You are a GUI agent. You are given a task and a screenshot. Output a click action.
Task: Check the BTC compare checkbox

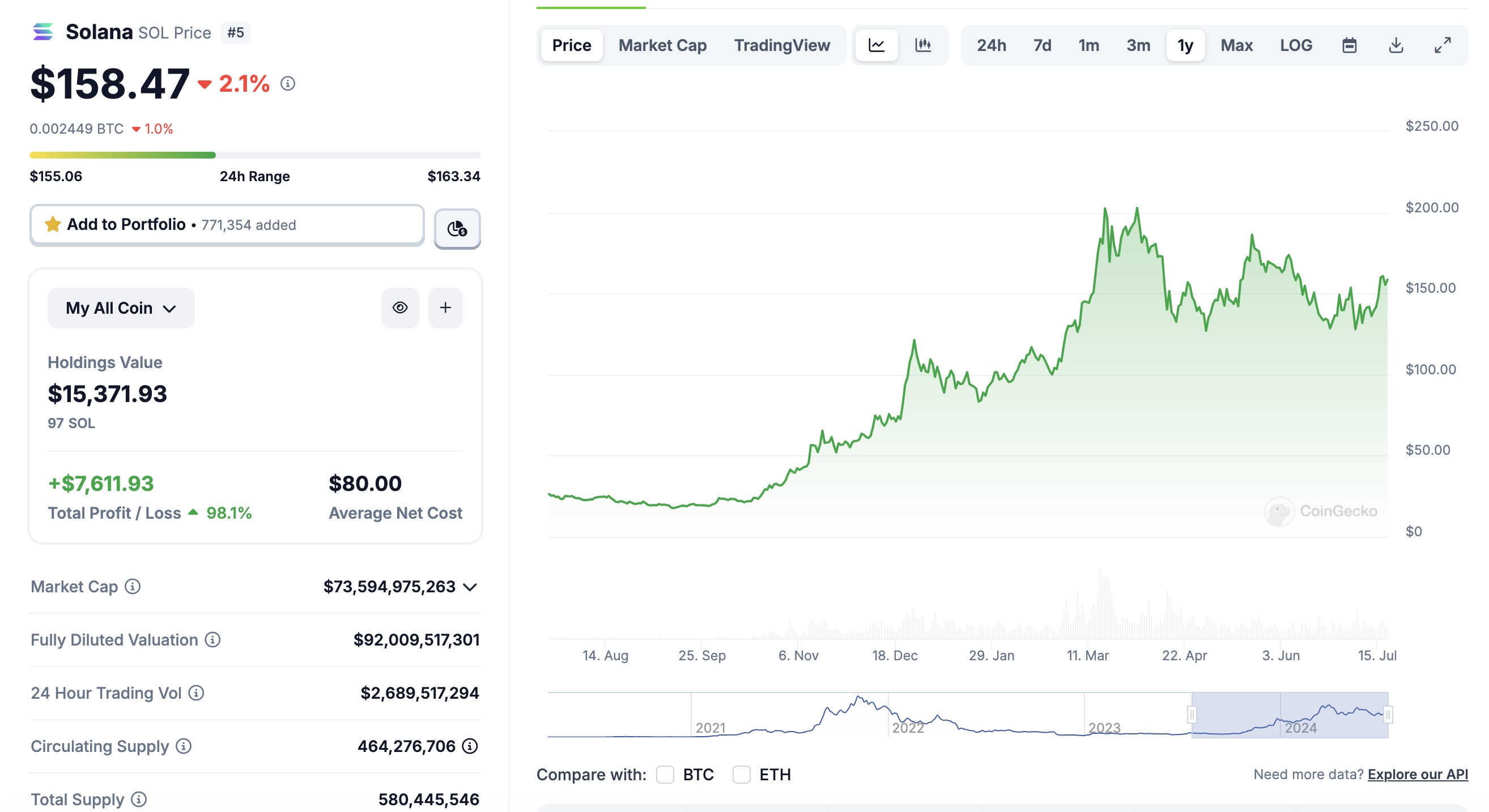[665, 774]
